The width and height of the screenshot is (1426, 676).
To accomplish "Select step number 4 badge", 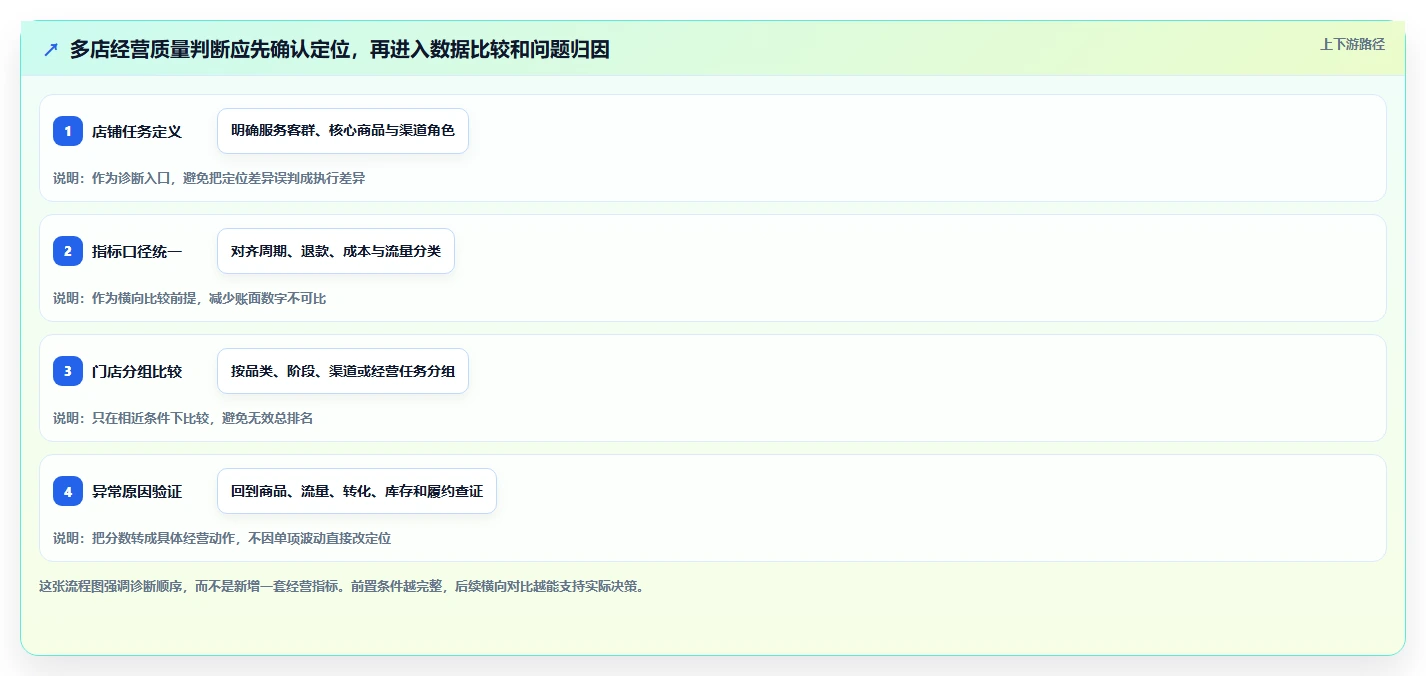I will tap(68, 491).
